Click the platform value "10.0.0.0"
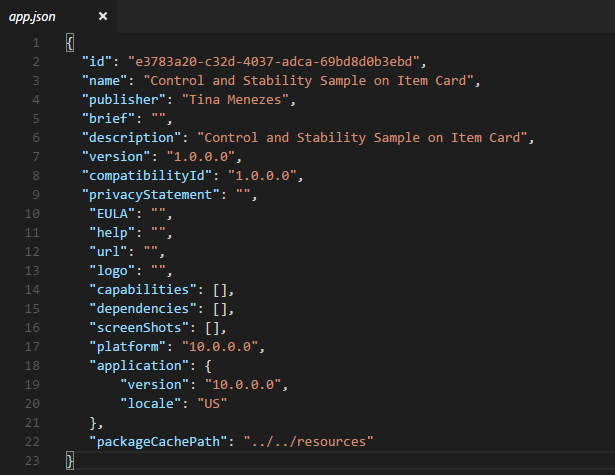Screen dimensions: 615x475 tap(220, 347)
